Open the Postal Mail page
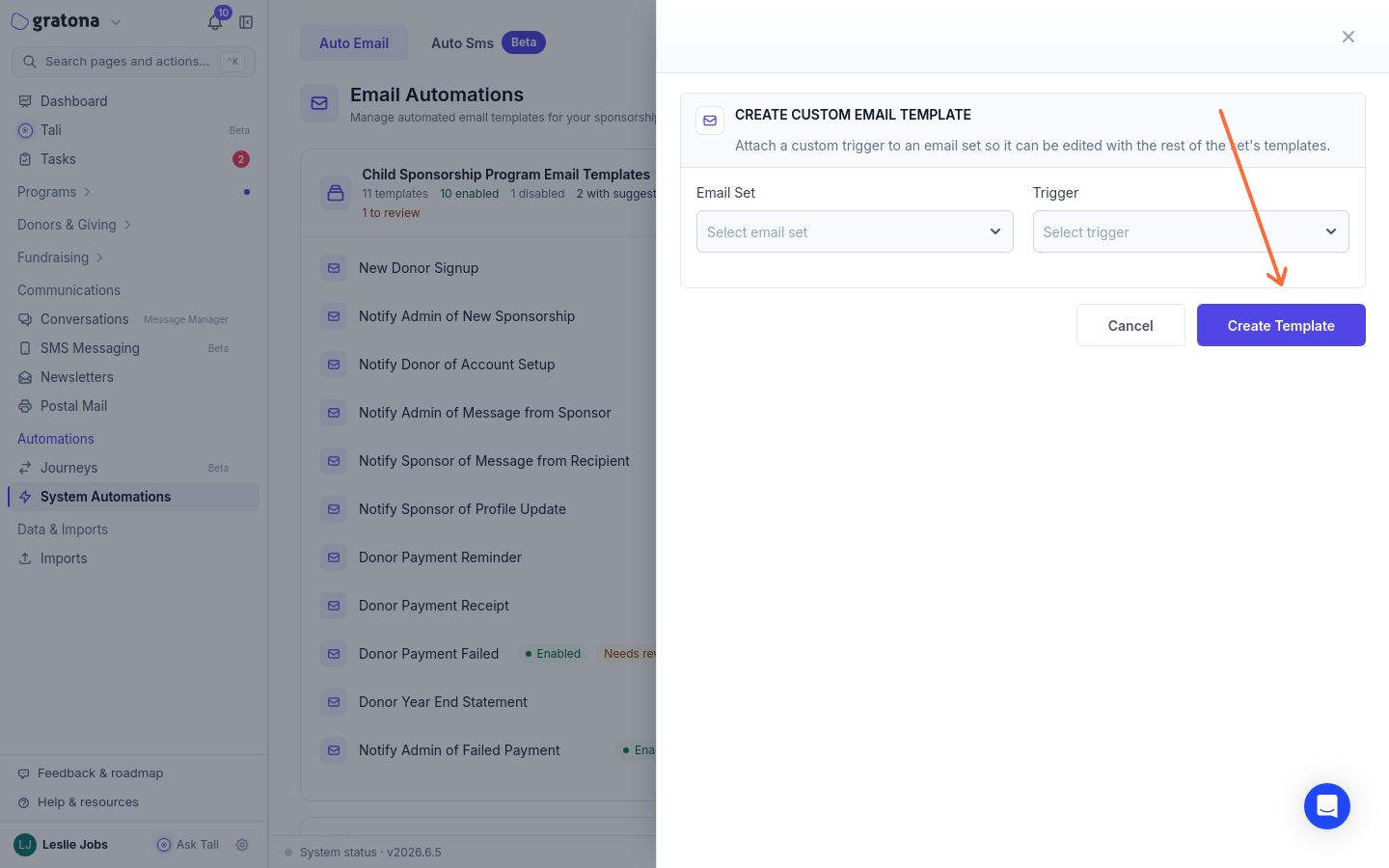This screenshot has height=868, width=1389. point(133,406)
